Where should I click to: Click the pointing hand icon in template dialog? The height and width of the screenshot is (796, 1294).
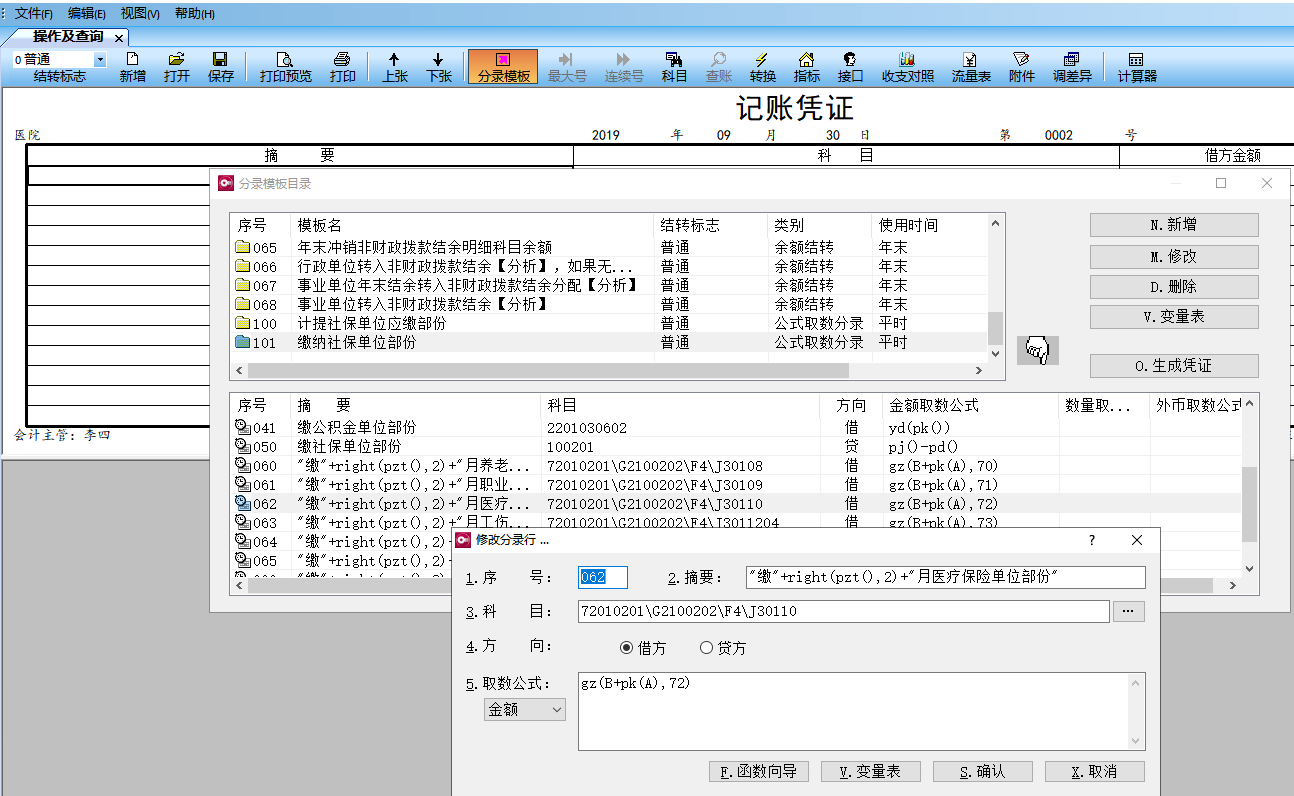(1038, 351)
